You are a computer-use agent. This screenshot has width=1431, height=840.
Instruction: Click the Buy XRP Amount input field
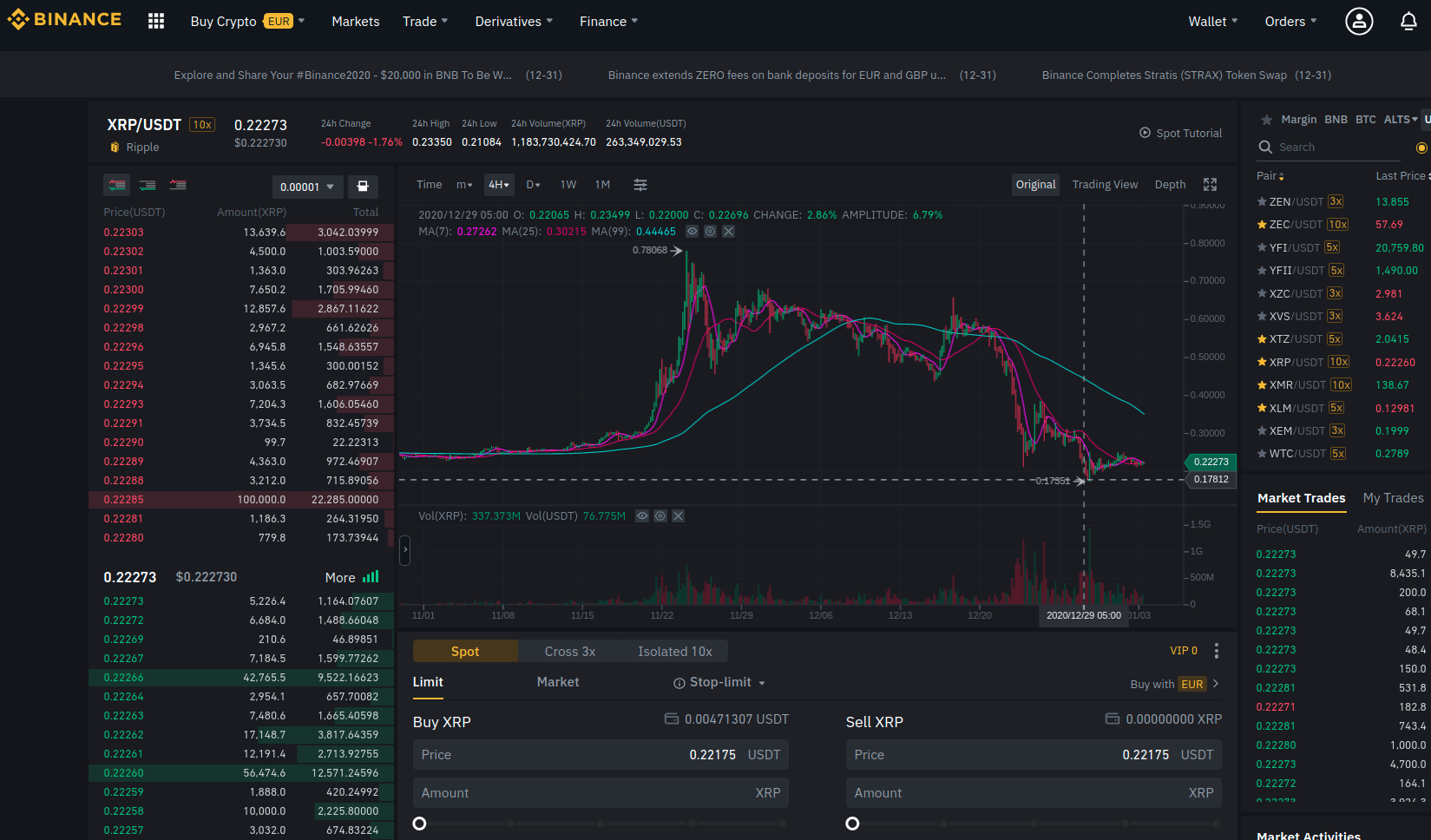point(601,793)
